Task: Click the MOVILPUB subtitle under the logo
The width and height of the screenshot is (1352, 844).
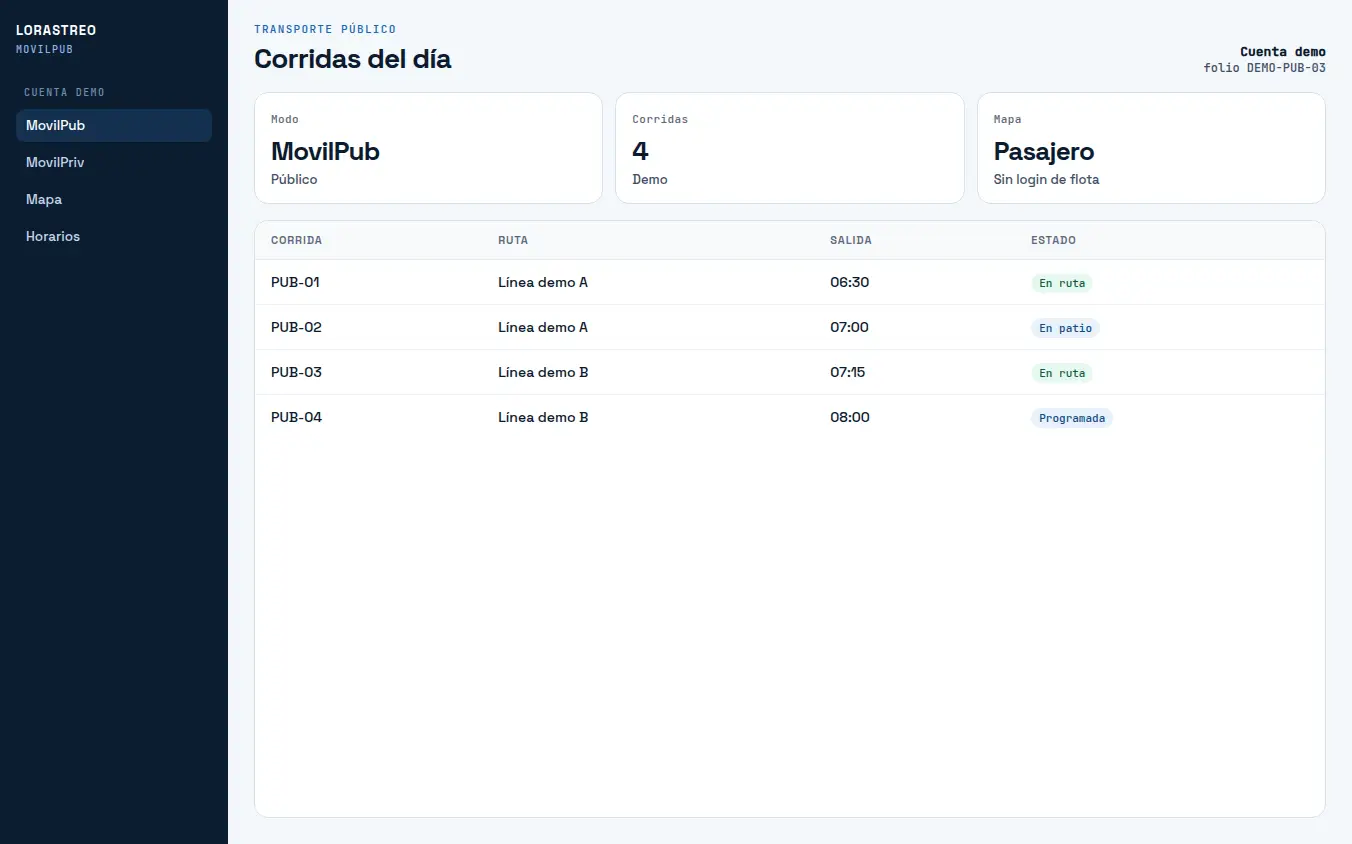Action: [44, 49]
